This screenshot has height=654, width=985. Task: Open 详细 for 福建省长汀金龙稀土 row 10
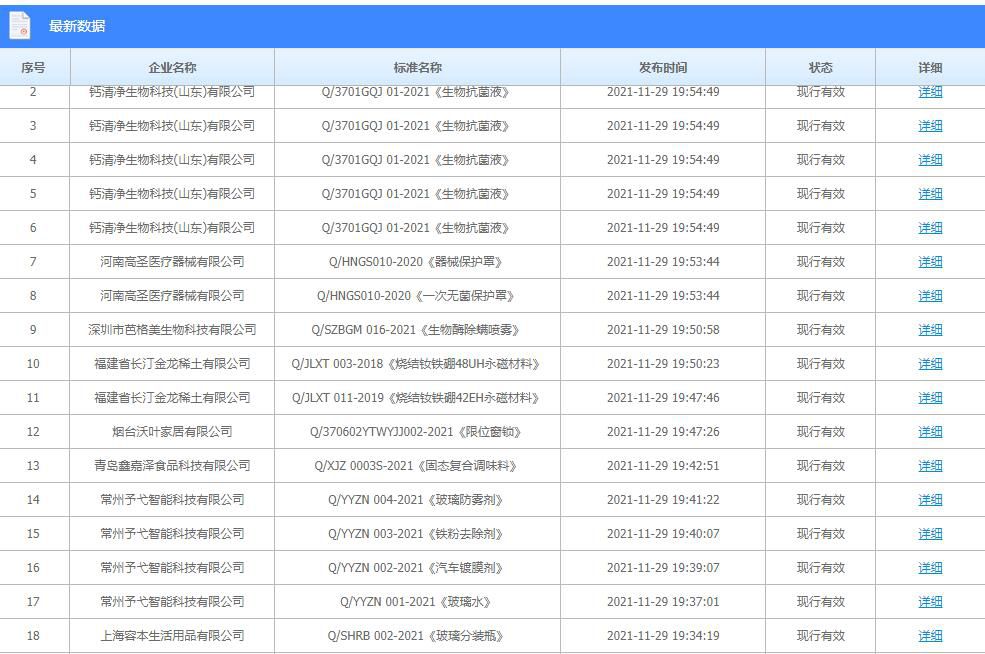(929, 364)
